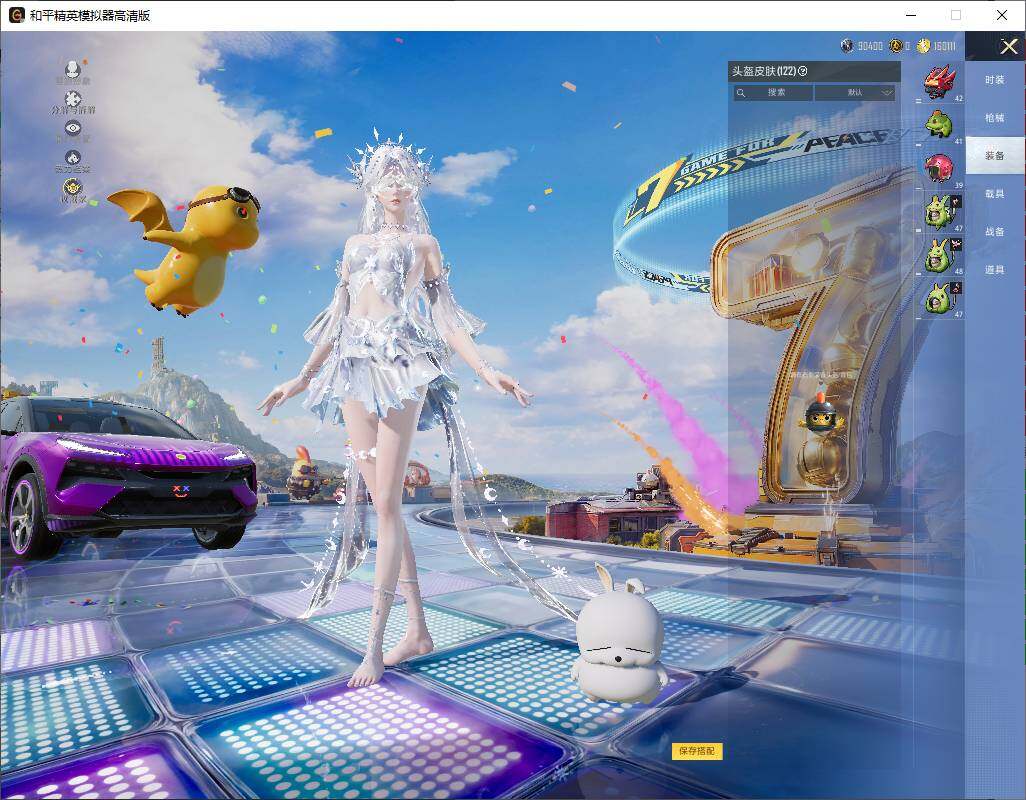Click the gold badge icon on left

tap(73, 190)
